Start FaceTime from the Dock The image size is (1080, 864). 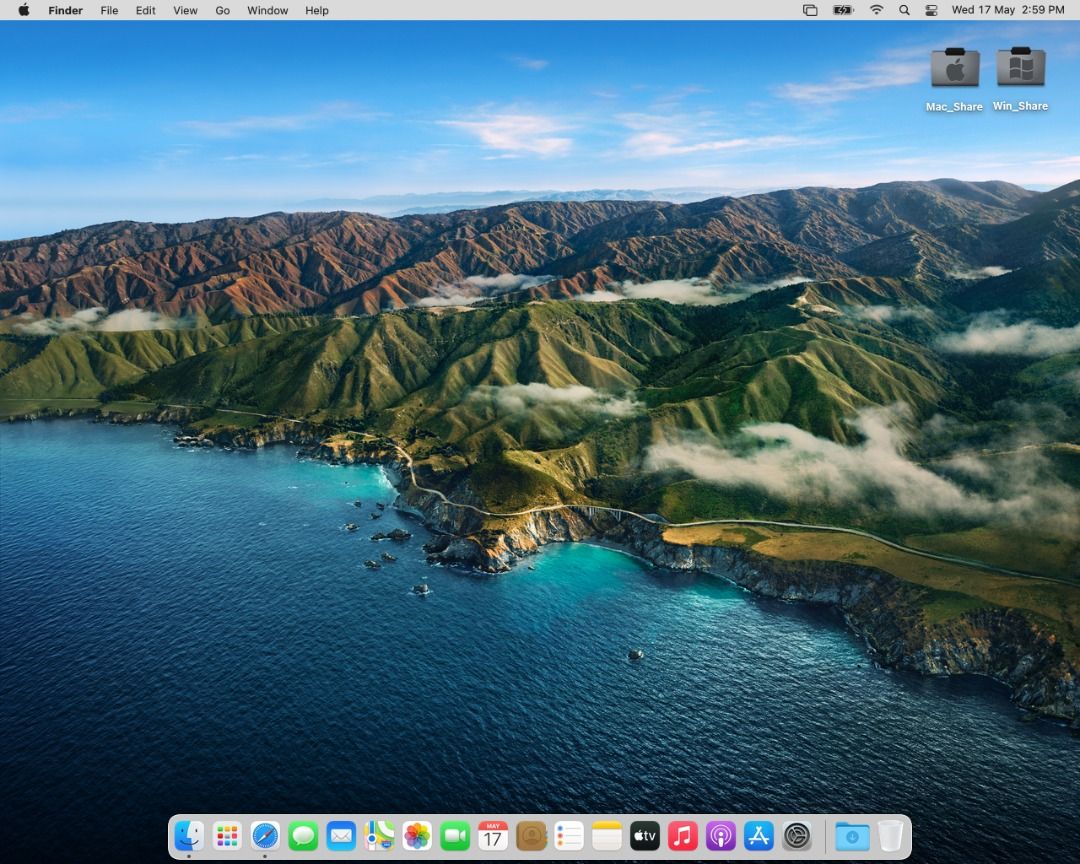pos(455,836)
